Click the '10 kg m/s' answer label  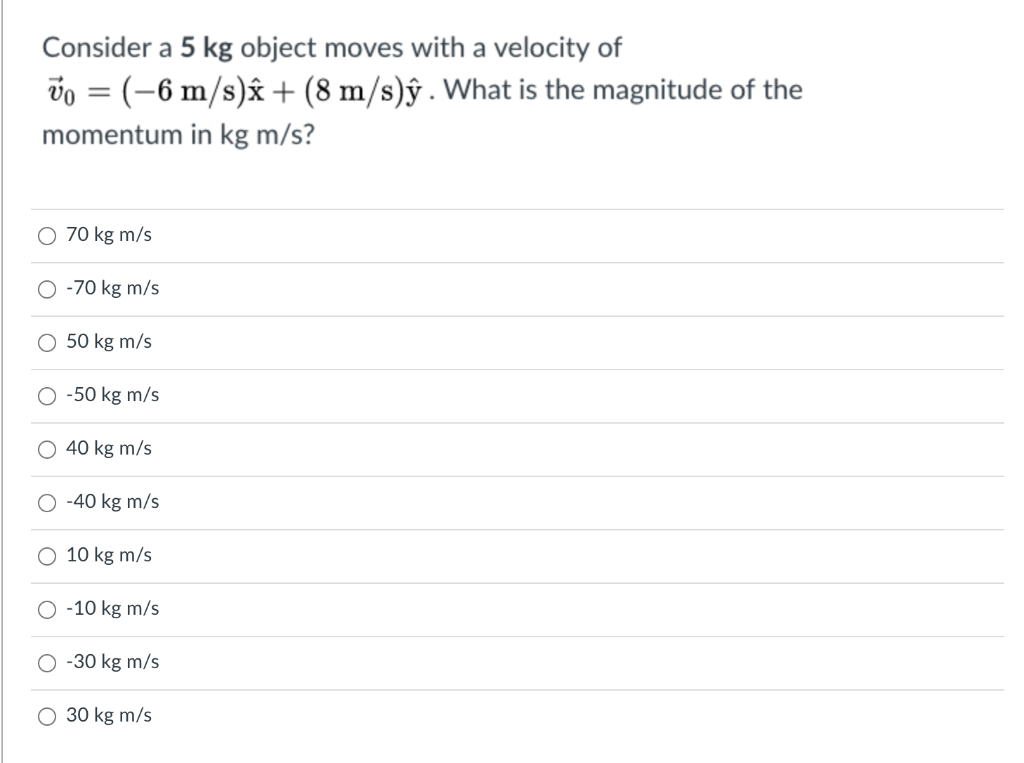coord(109,555)
